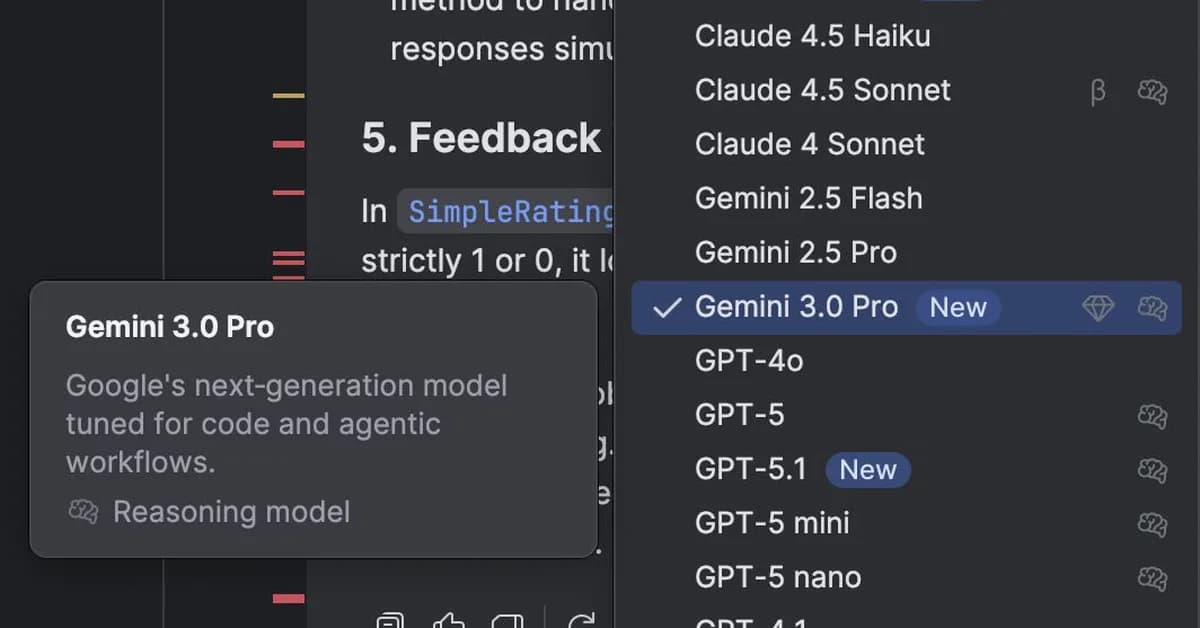Select the Claude 4 Sonnet entry
The height and width of the screenshot is (628, 1200).
point(809,144)
